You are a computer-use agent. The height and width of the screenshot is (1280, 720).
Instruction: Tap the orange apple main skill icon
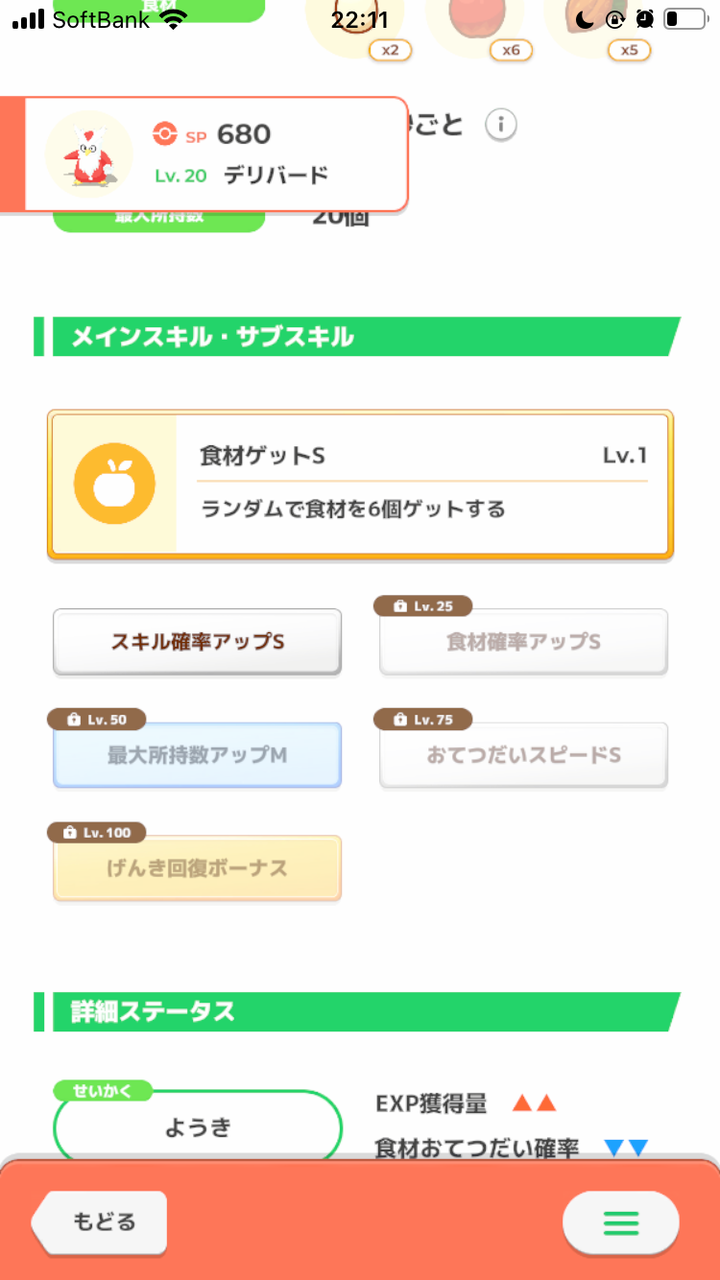click(114, 484)
